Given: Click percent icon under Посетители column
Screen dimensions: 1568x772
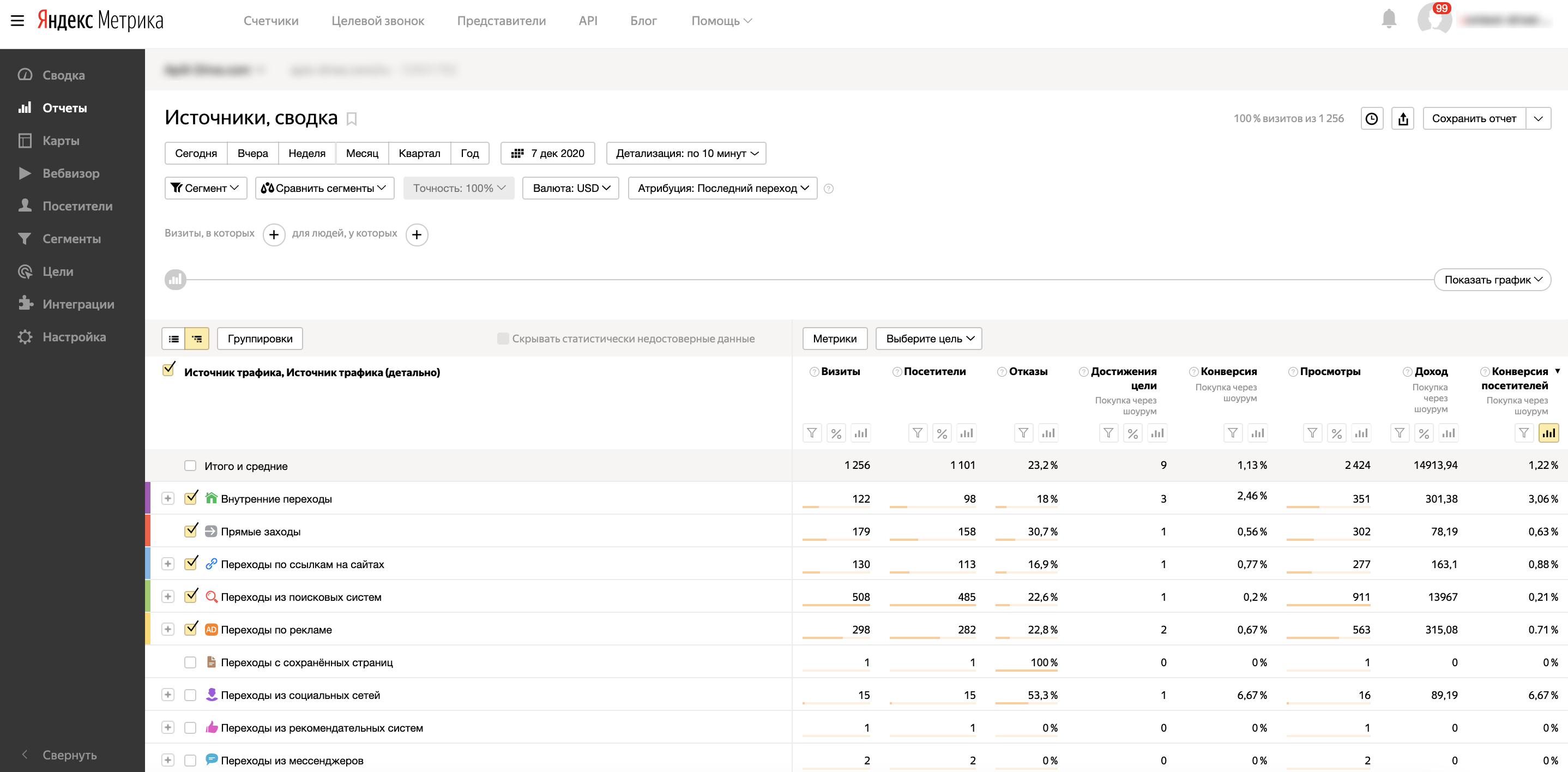Looking at the screenshot, I should coord(942,433).
